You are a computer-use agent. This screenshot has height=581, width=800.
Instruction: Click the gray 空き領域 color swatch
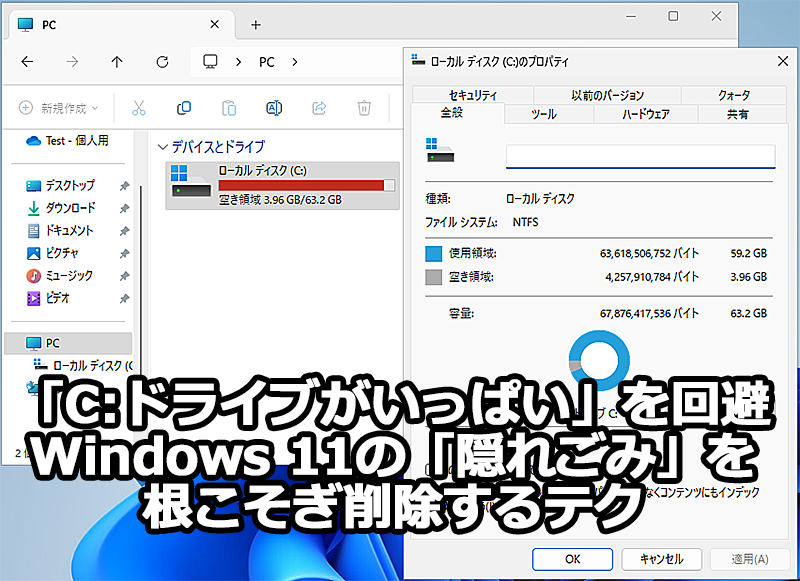[434, 277]
